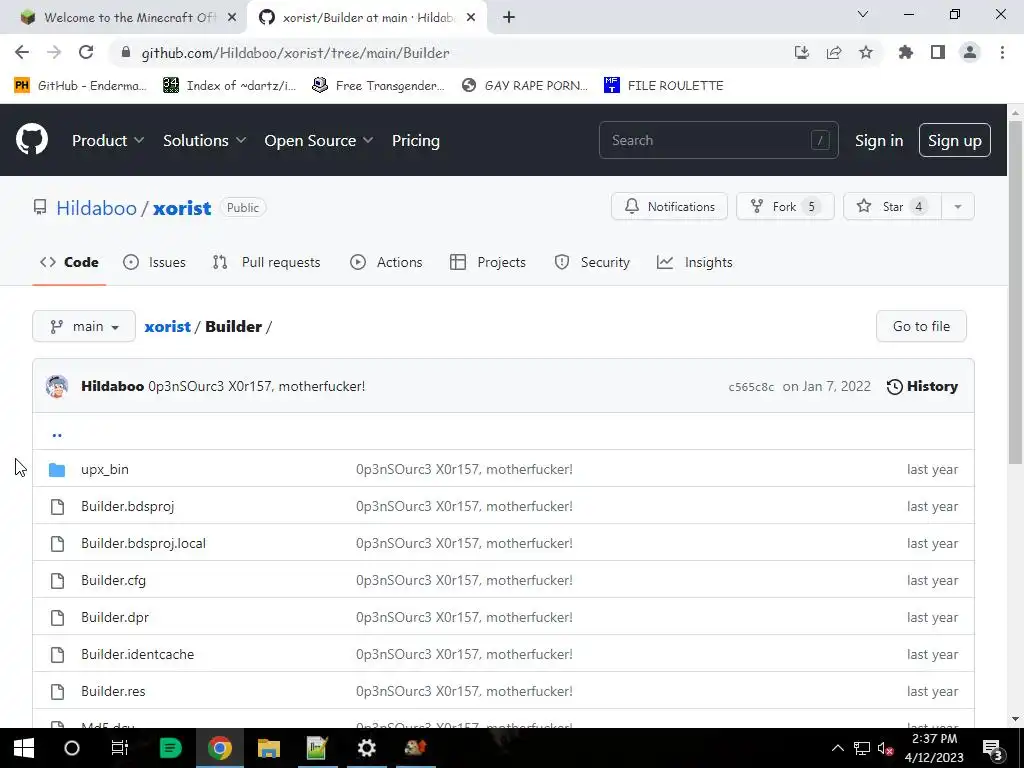
Task: Open Cortana search circle on taskbar
Action: point(72,748)
